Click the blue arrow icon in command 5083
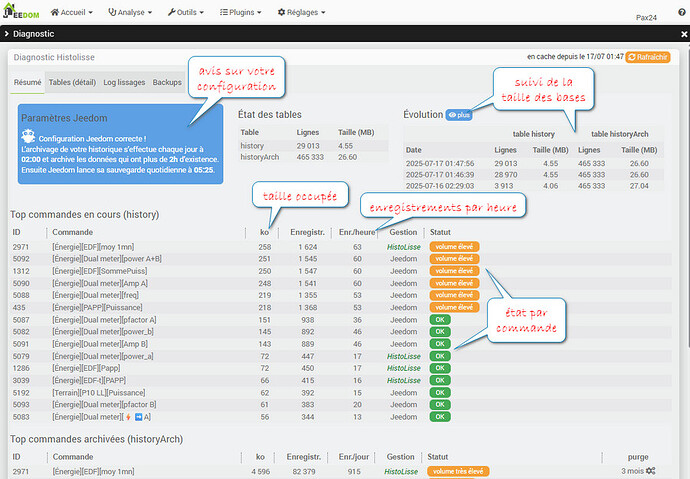Screen dimensions: 690x479 (138, 417)
